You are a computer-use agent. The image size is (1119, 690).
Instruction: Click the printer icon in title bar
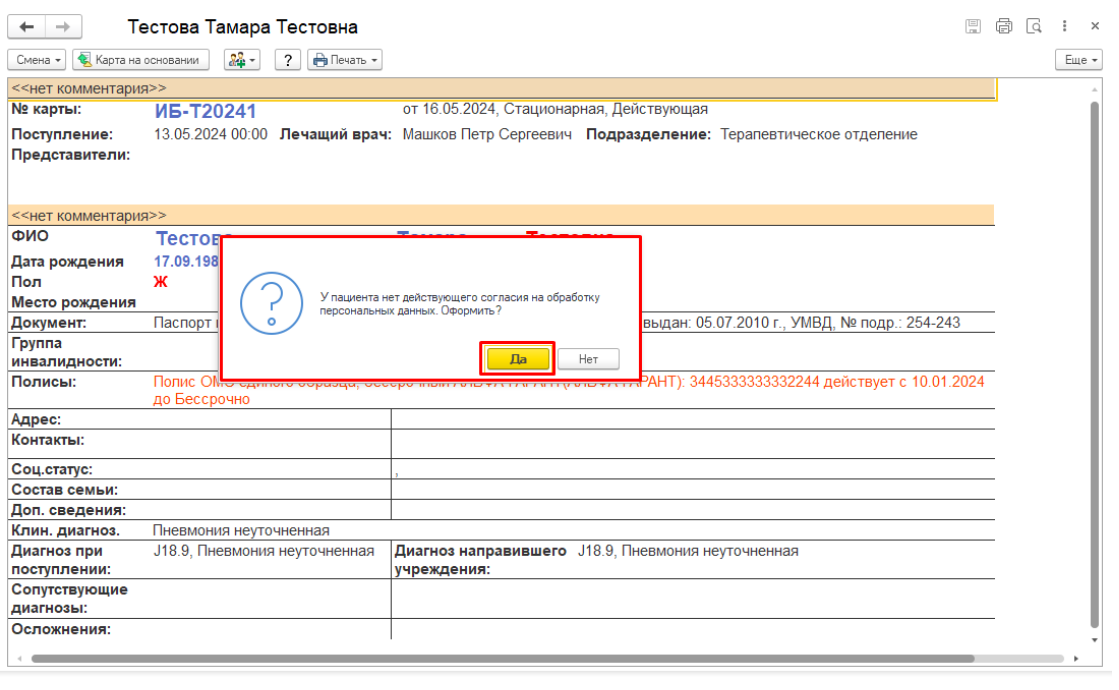click(x=1004, y=27)
